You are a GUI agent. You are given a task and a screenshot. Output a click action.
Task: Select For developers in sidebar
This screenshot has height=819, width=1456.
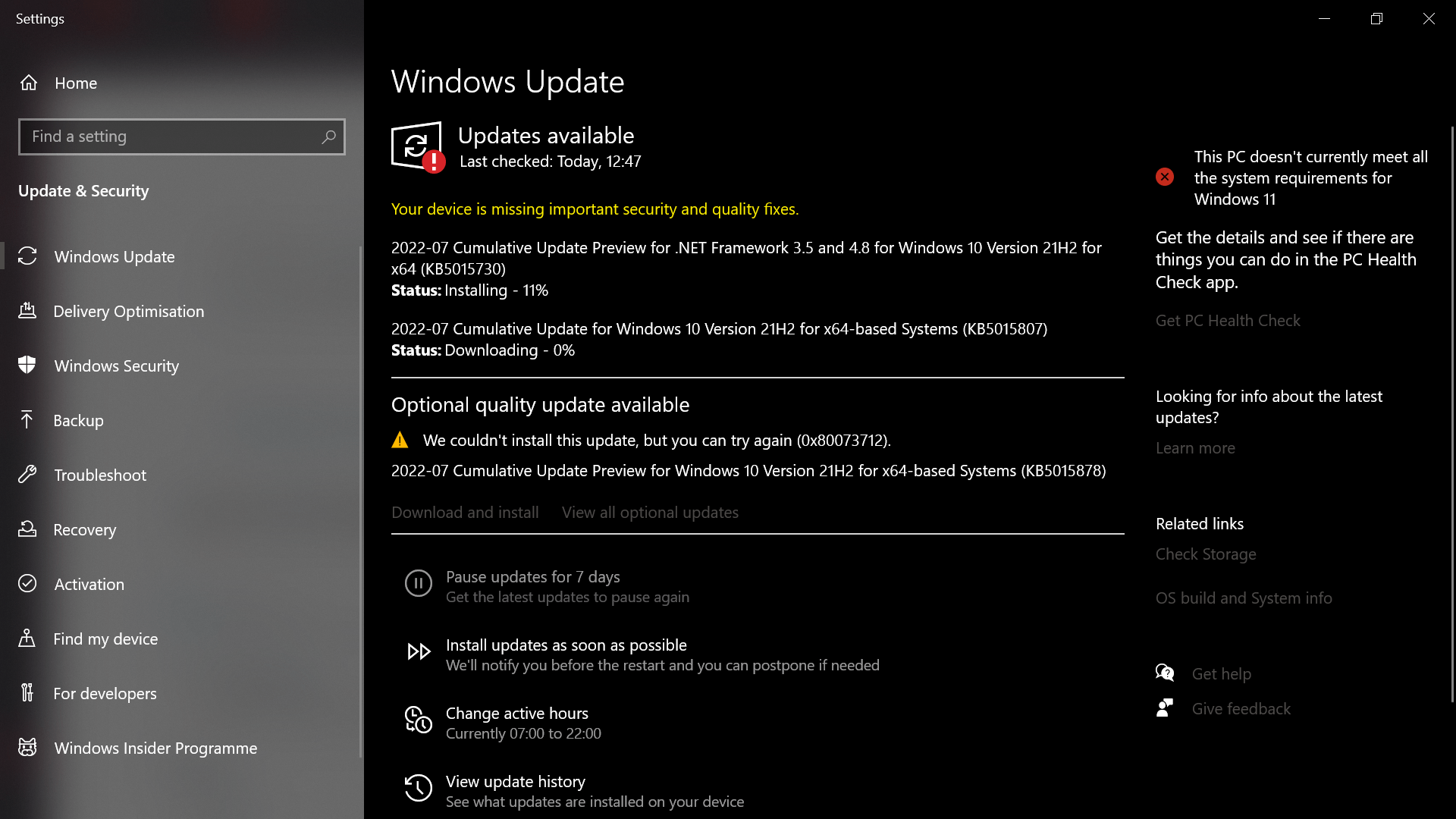click(x=182, y=693)
